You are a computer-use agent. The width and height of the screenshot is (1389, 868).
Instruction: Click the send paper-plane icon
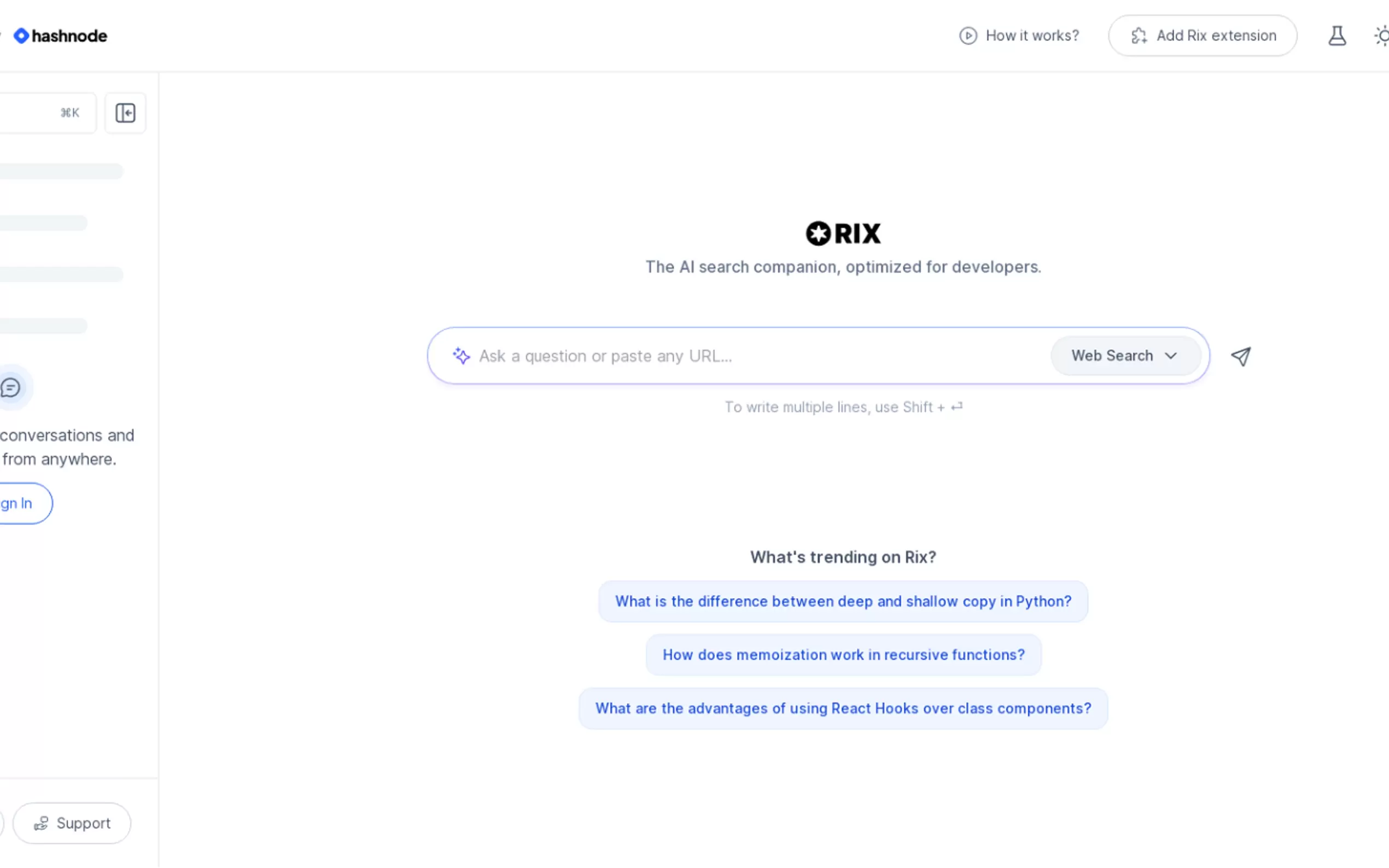(x=1240, y=356)
